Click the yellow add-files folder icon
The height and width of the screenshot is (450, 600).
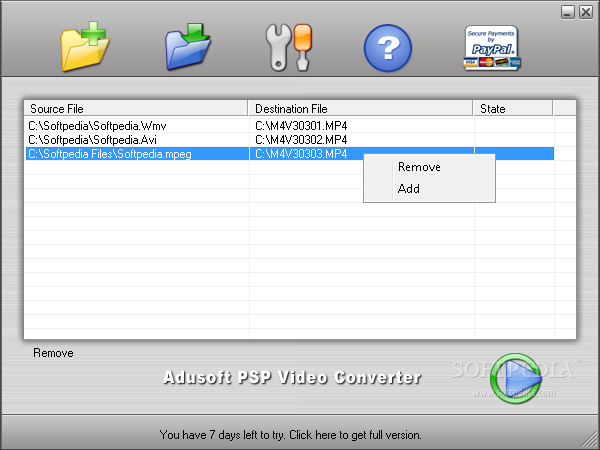85,47
